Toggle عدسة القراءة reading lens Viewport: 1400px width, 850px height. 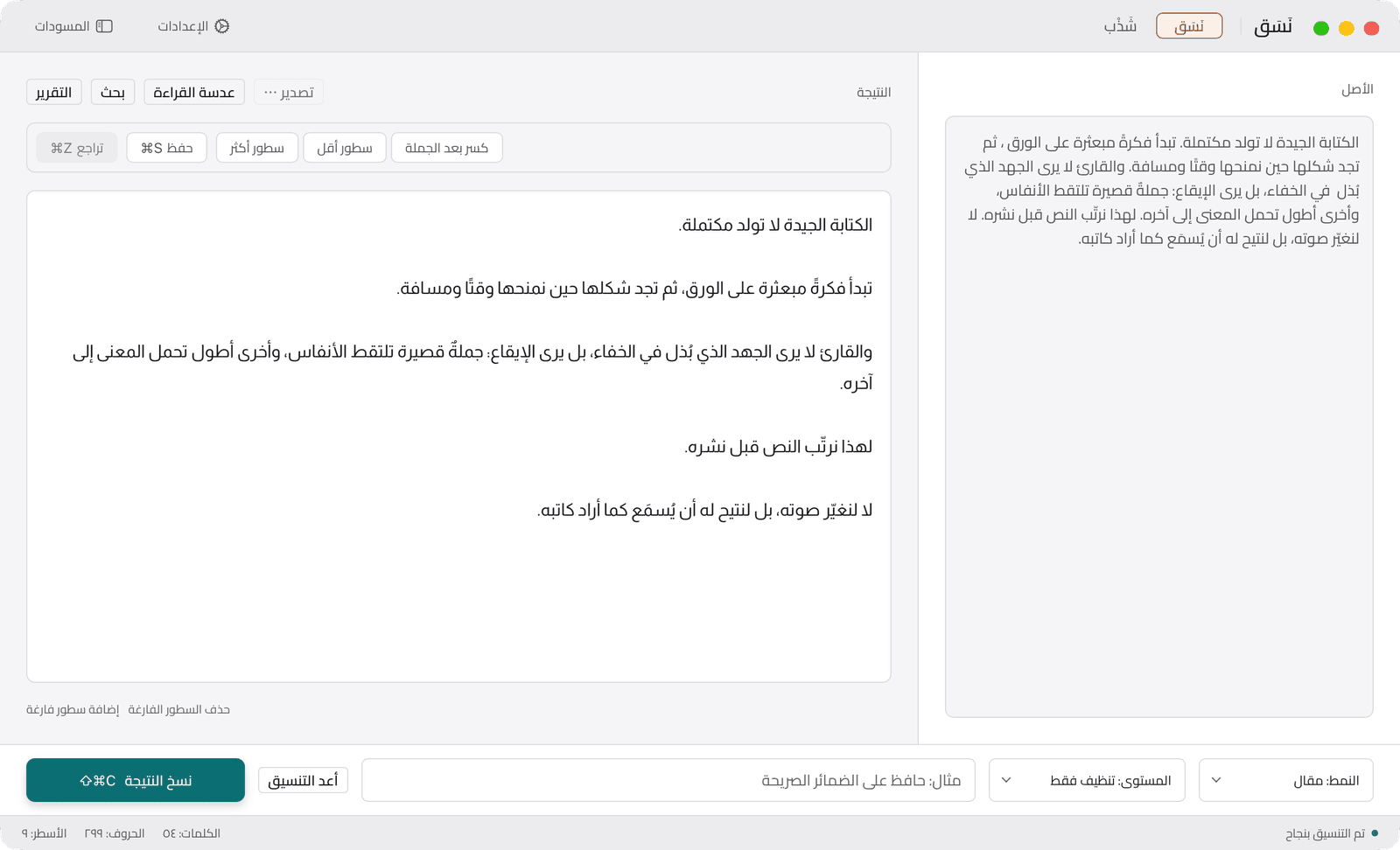pos(194,92)
